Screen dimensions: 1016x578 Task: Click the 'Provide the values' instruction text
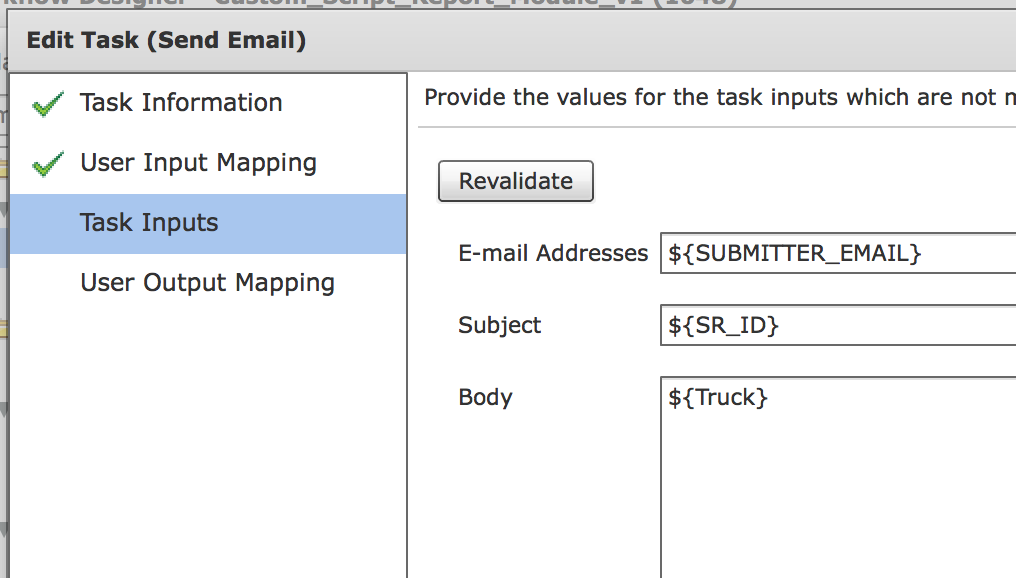pyautogui.click(x=720, y=97)
